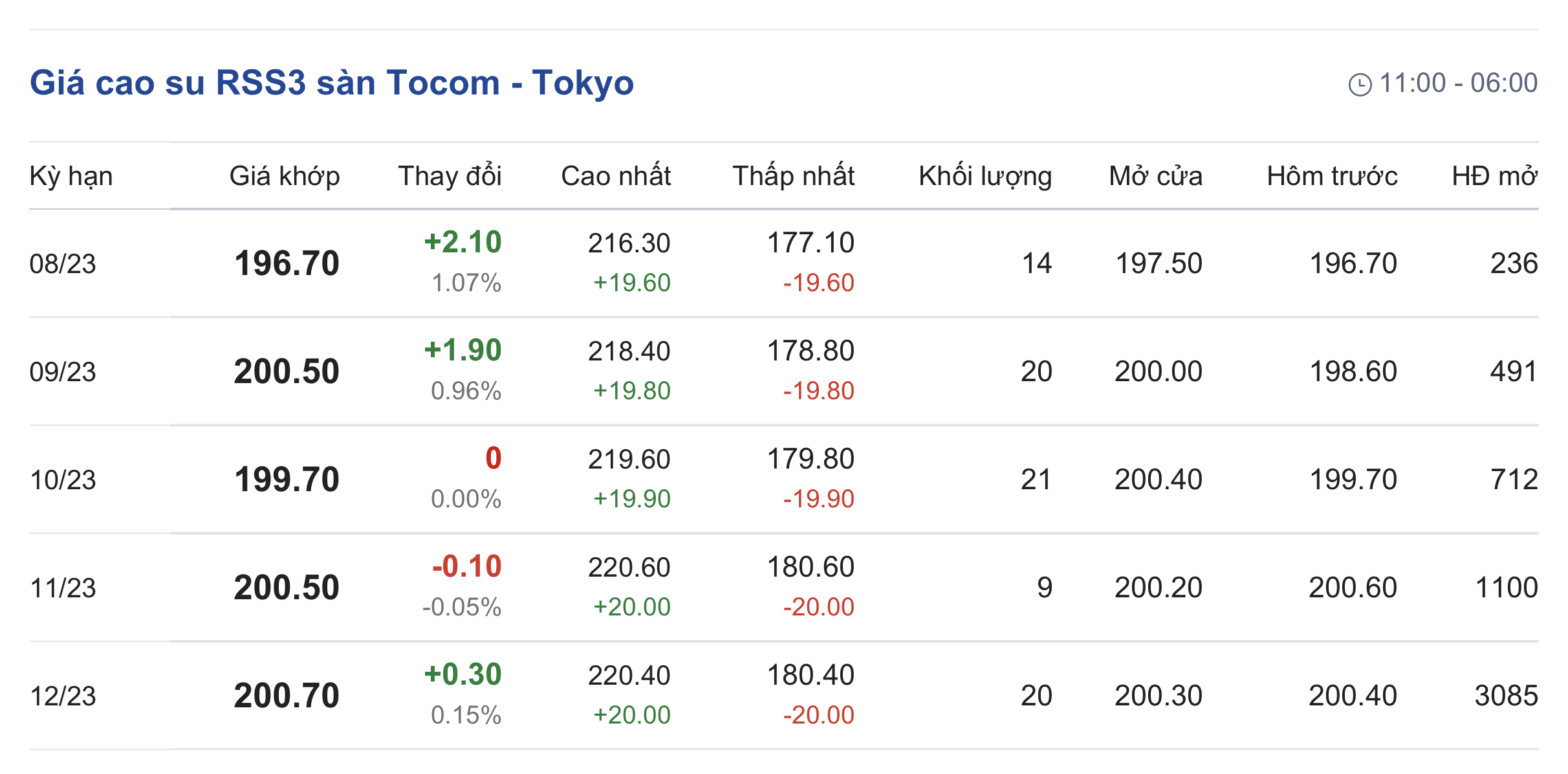Click the Tocom - Tokyo rubber price title
The width and height of the screenshot is (1568, 774).
331,83
